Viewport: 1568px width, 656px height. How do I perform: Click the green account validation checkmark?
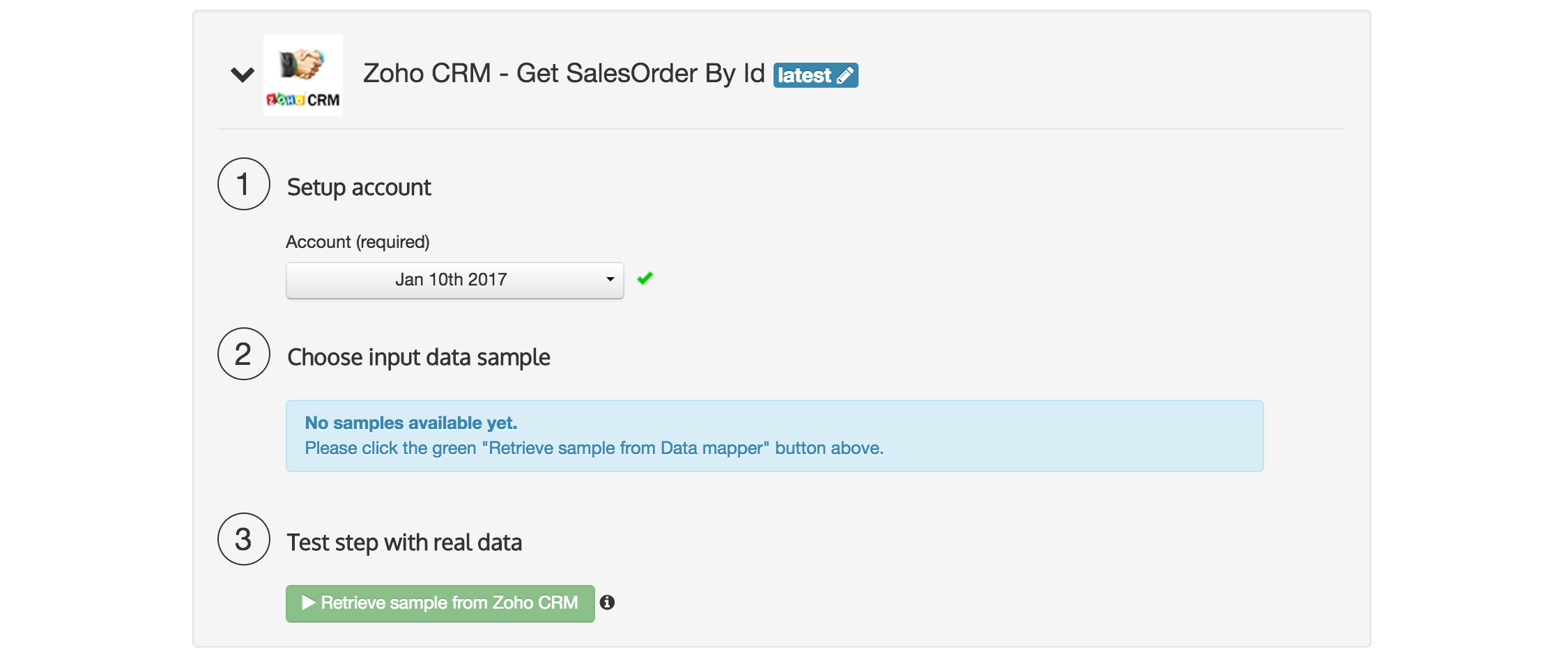(645, 279)
